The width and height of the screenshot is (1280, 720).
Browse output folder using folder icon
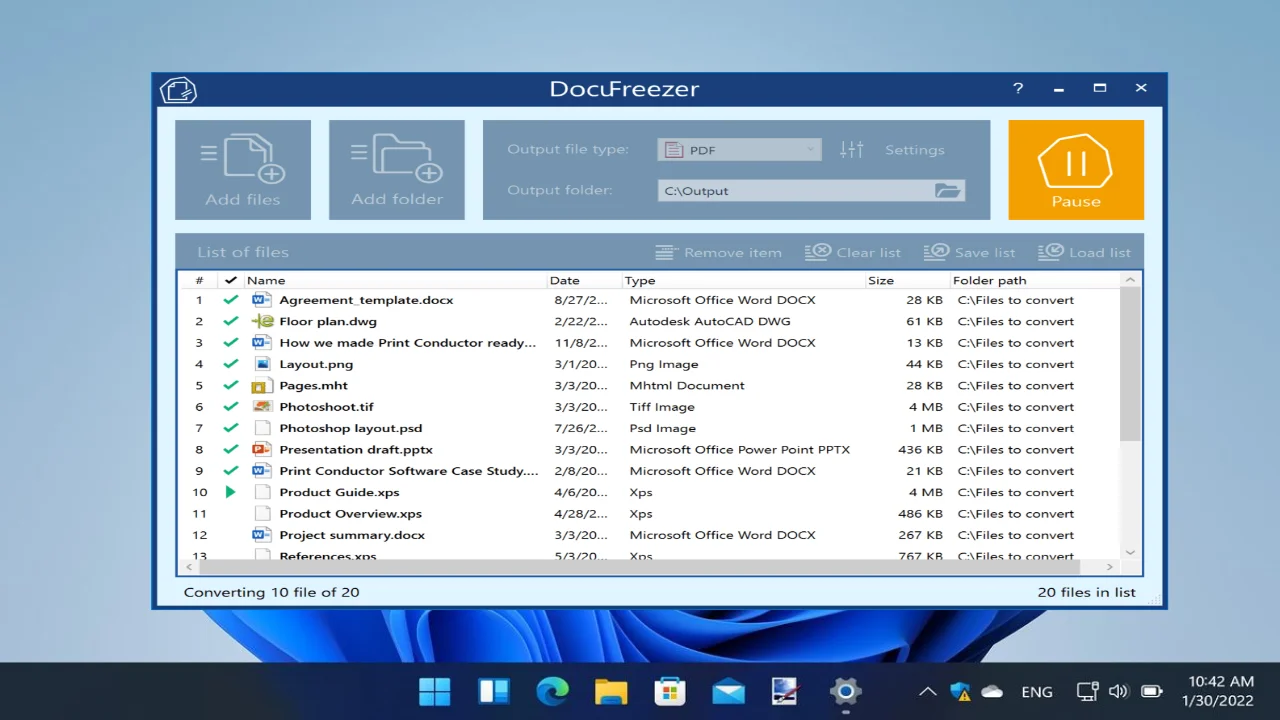[947, 190]
